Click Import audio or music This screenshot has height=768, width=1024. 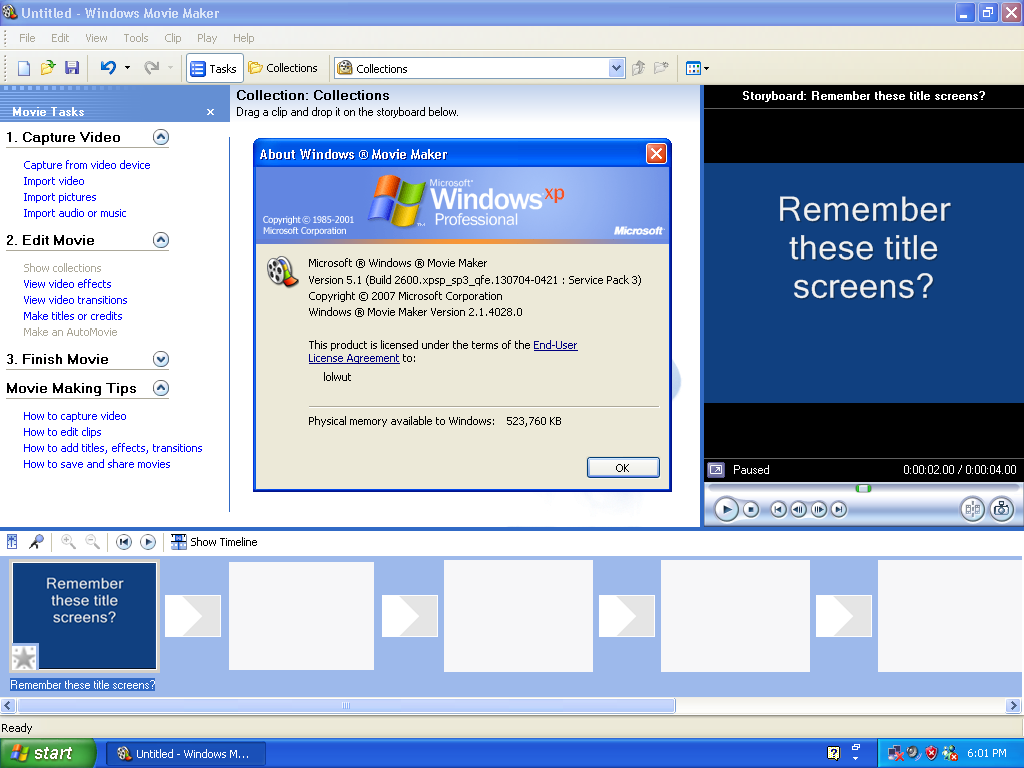tap(74, 214)
